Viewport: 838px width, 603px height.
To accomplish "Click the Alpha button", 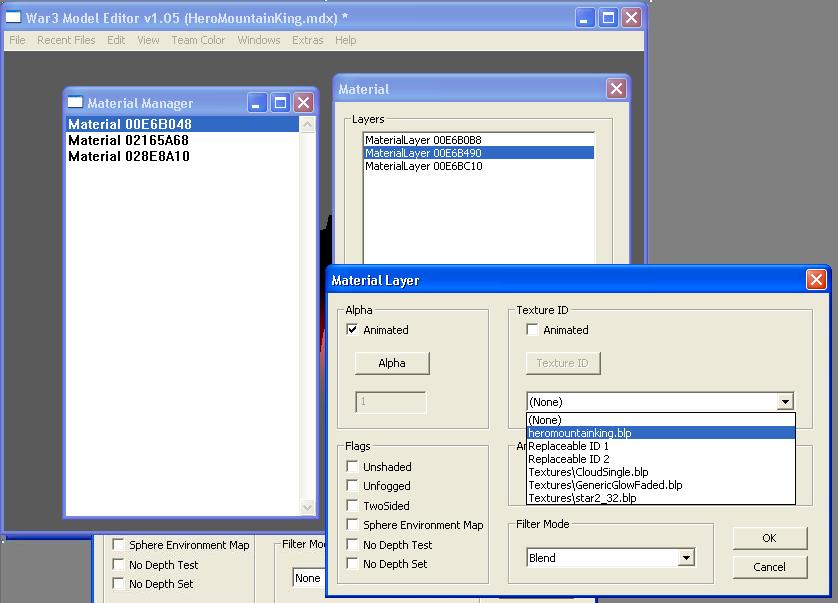I will pos(392,363).
